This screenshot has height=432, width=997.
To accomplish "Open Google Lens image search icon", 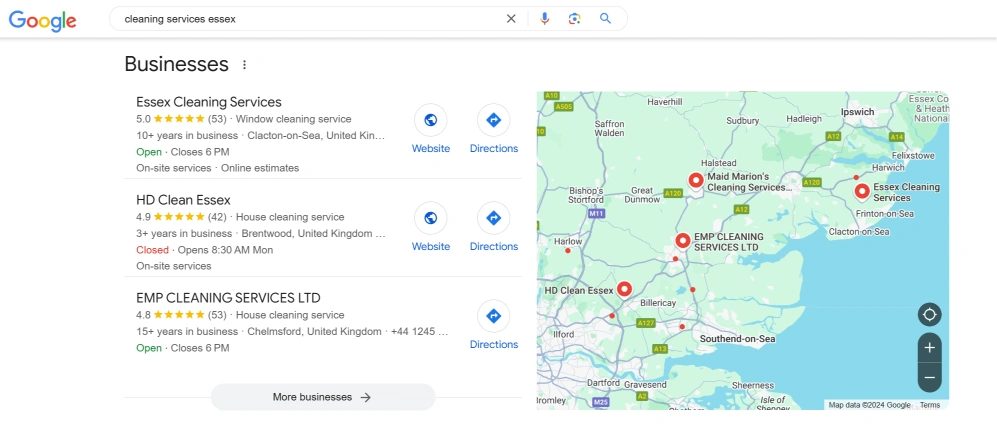I will 575,19.
